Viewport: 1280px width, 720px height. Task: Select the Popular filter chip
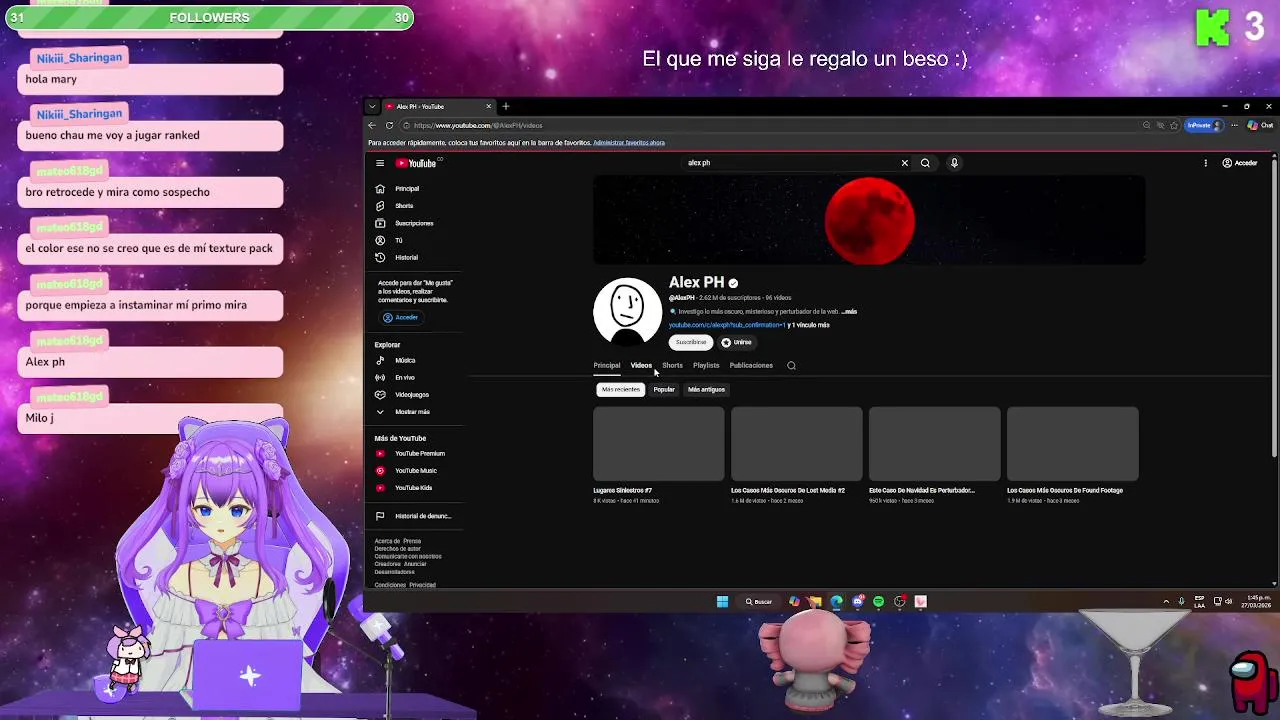[x=664, y=390]
